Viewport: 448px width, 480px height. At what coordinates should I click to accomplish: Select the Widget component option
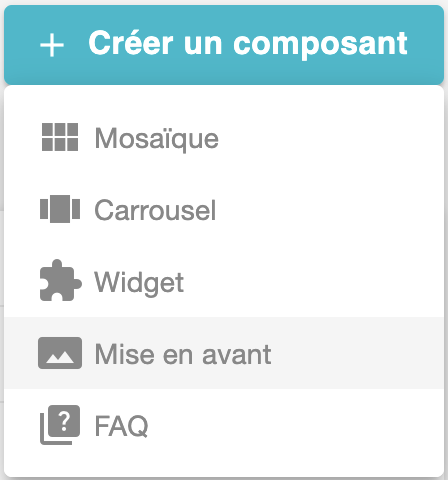coord(224,281)
